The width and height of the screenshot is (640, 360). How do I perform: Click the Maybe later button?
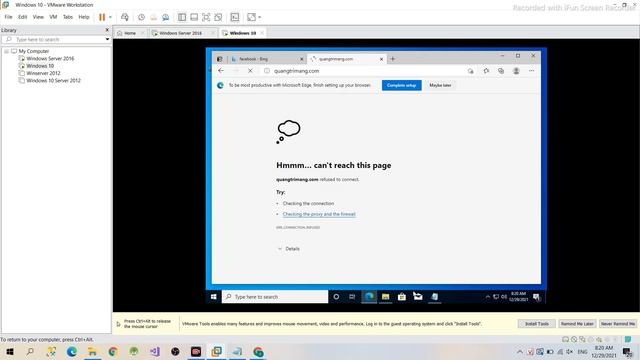click(x=440, y=85)
